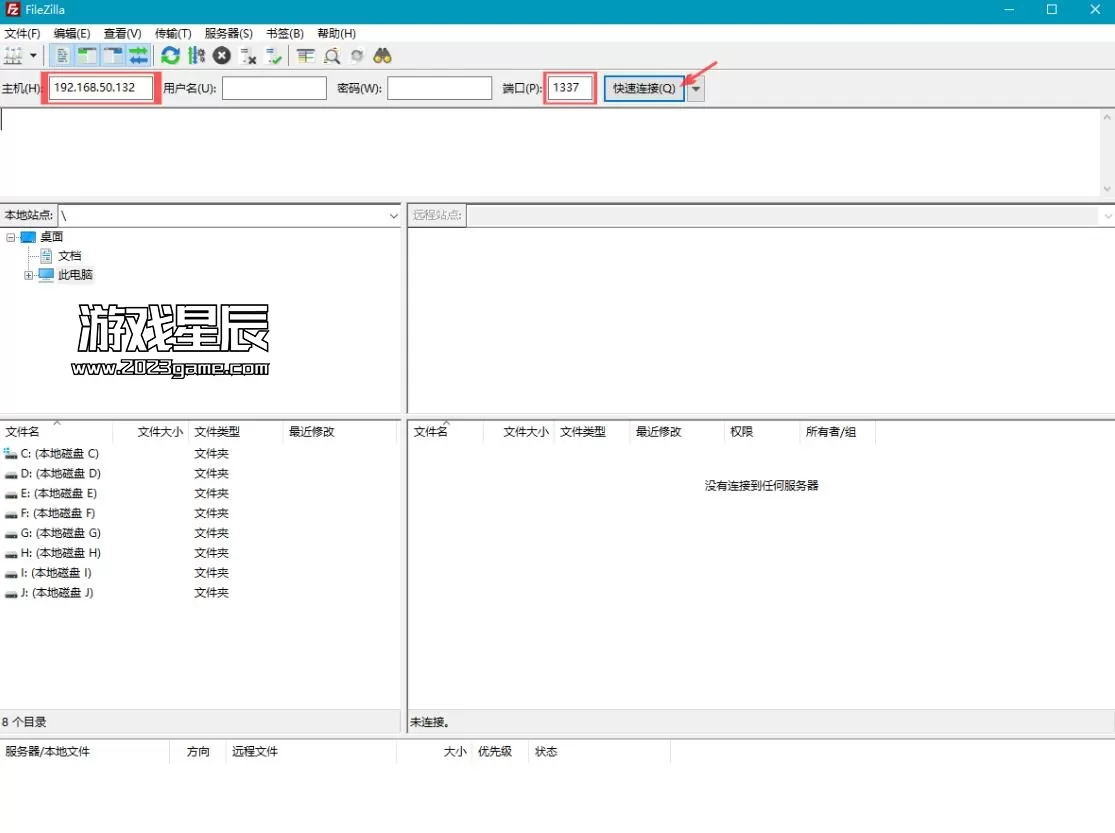Expand the 此电脑 tree node

29,275
